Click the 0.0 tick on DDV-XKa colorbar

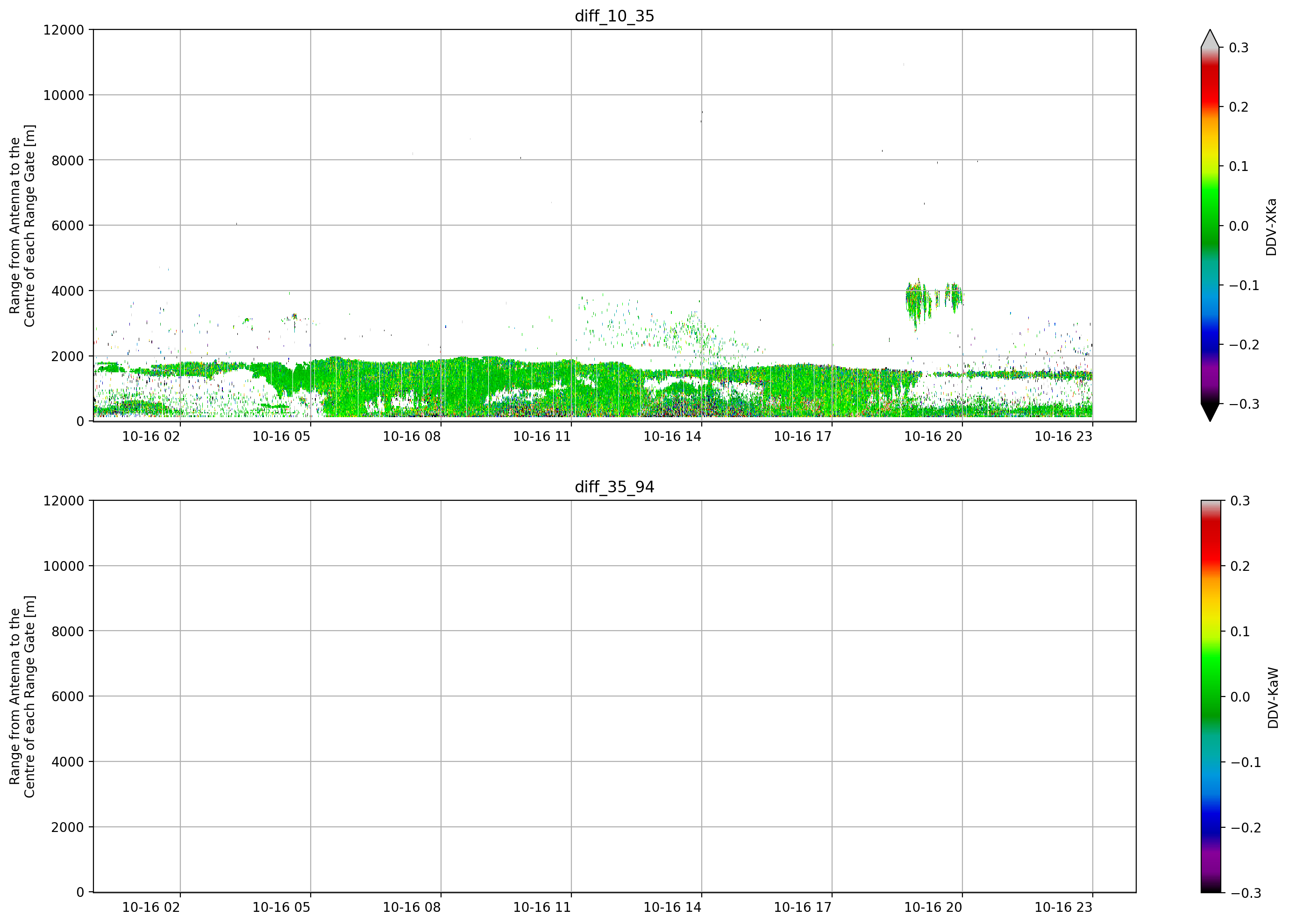[1239, 226]
